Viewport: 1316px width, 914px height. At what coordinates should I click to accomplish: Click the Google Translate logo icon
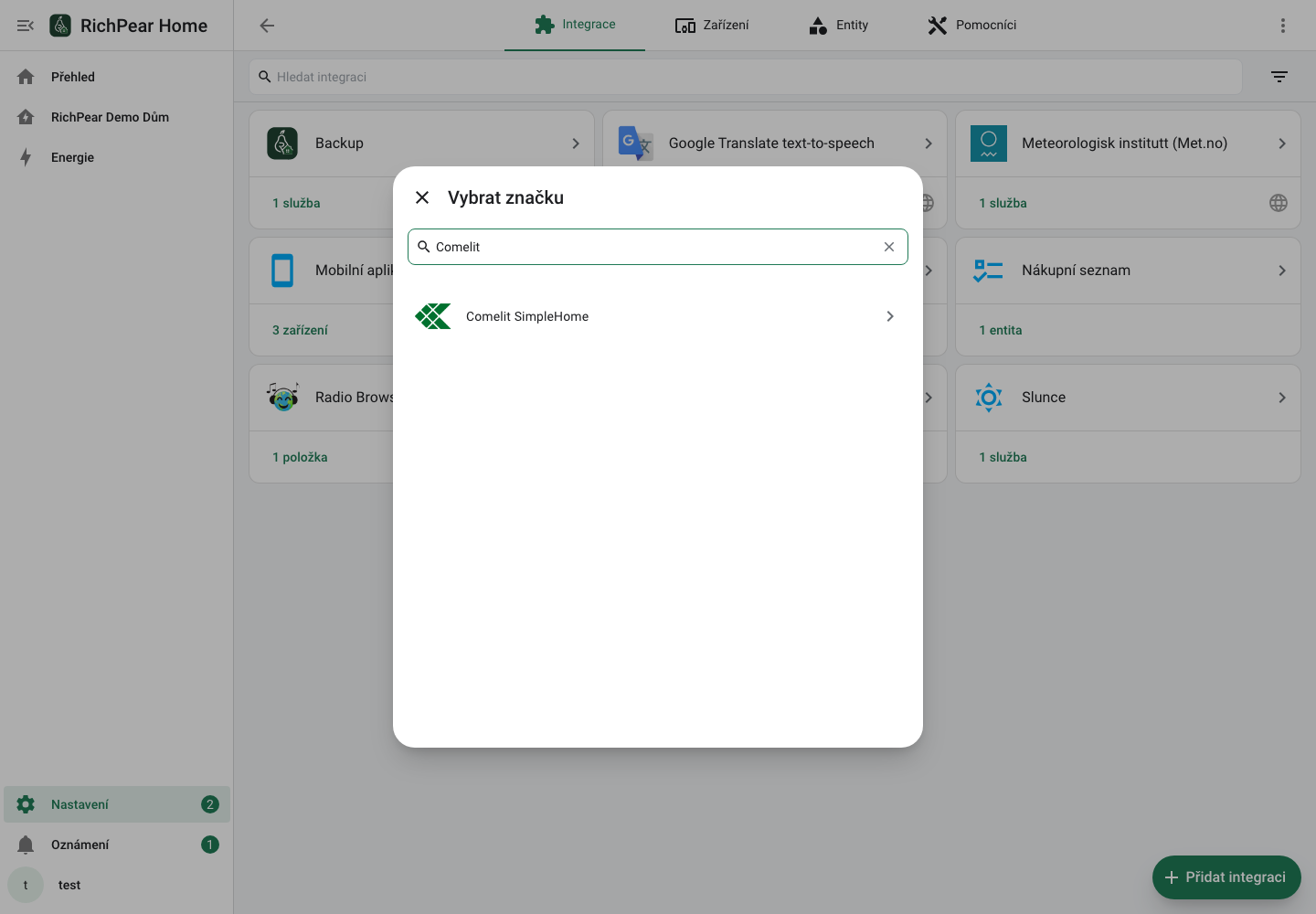(635, 143)
